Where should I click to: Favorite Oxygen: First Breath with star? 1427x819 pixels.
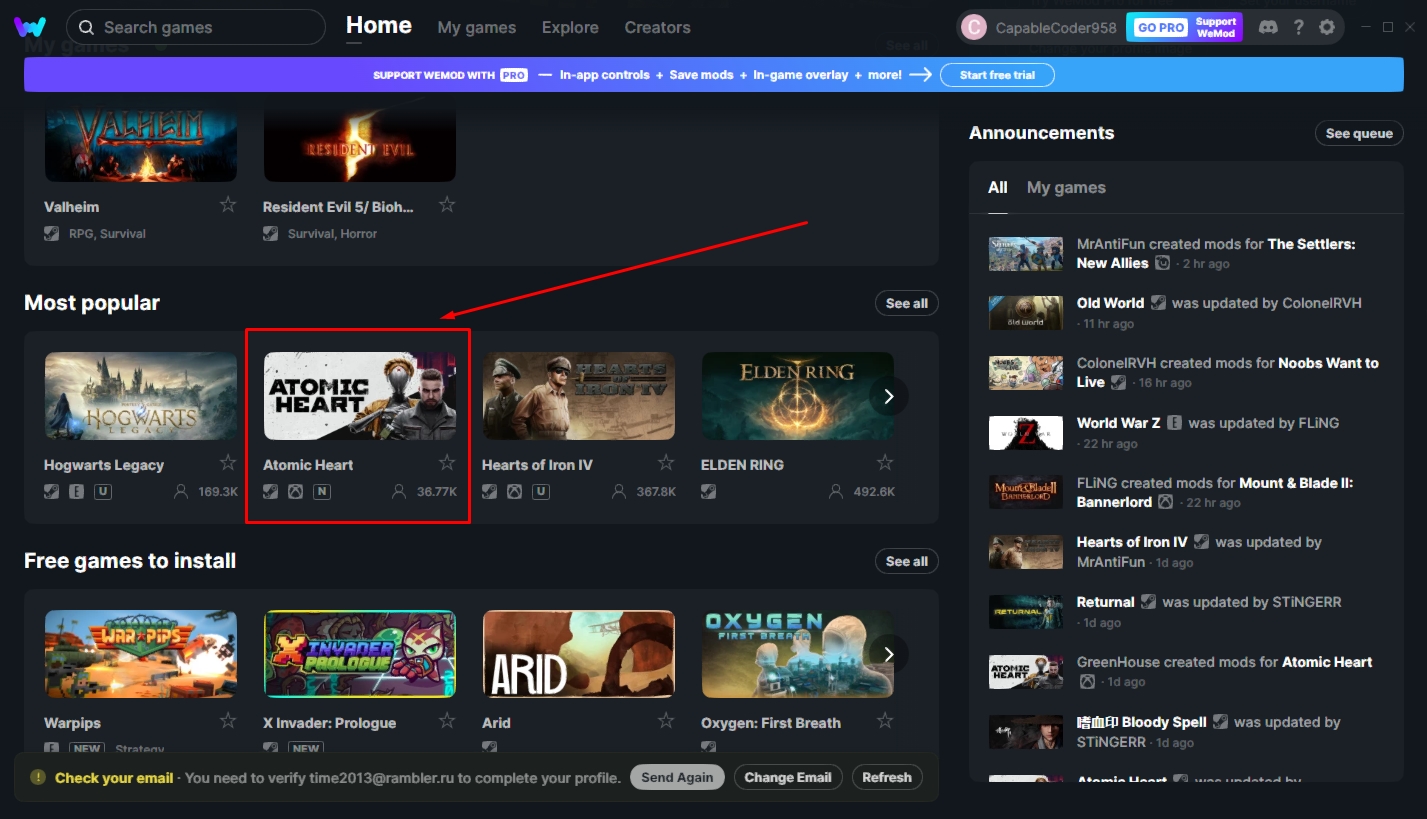click(x=885, y=720)
